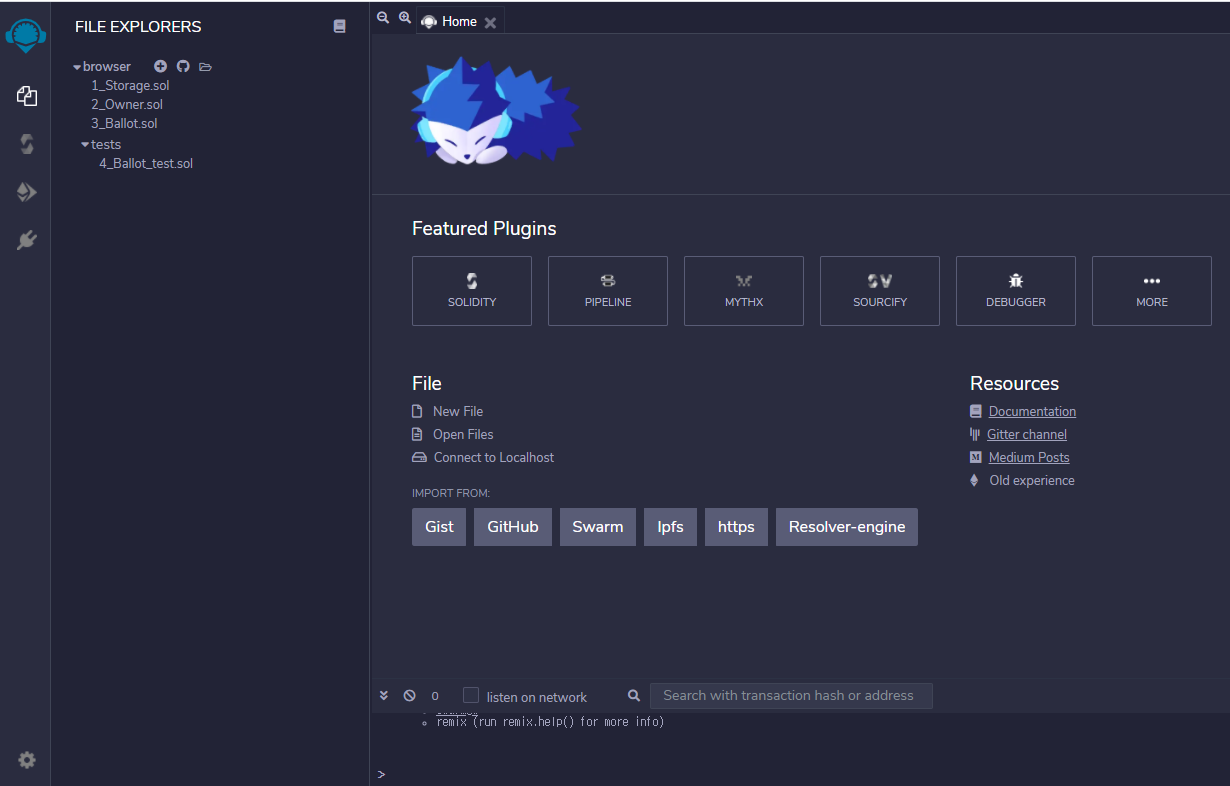Image resolution: width=1230 pixels, height=786 pixels.
Task: Zoom out editor with magnifier minus
Action: 383,18
